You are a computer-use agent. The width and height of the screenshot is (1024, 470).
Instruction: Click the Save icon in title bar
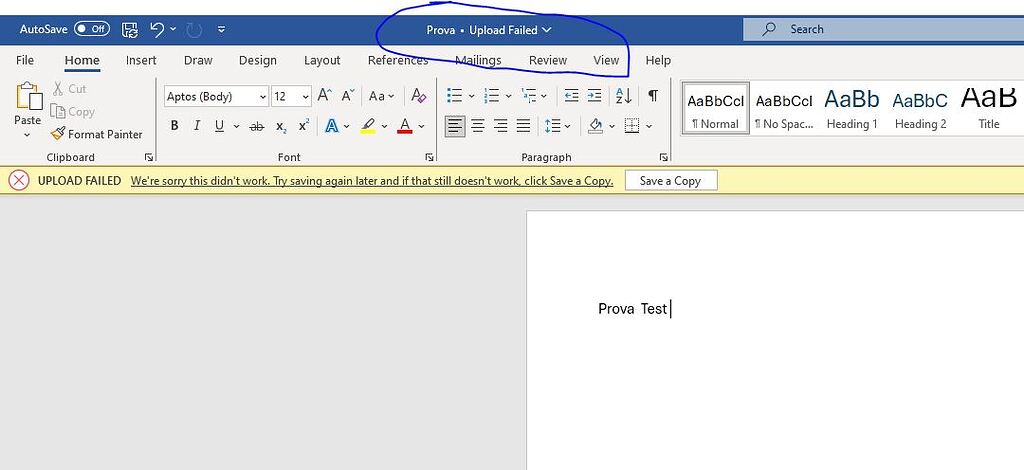pos(130,29)
